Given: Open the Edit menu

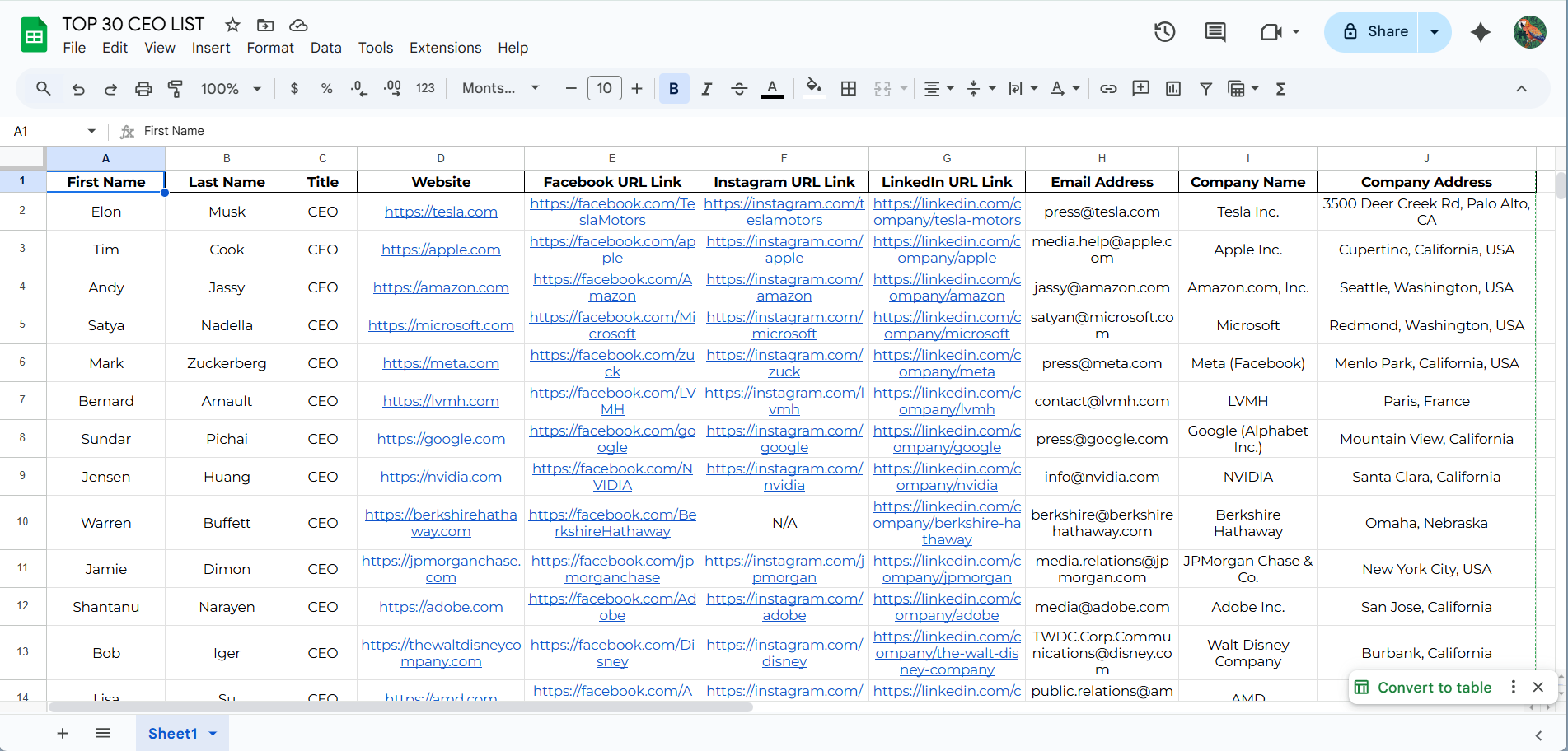Looking at the screenshot, I should point(115,48).
